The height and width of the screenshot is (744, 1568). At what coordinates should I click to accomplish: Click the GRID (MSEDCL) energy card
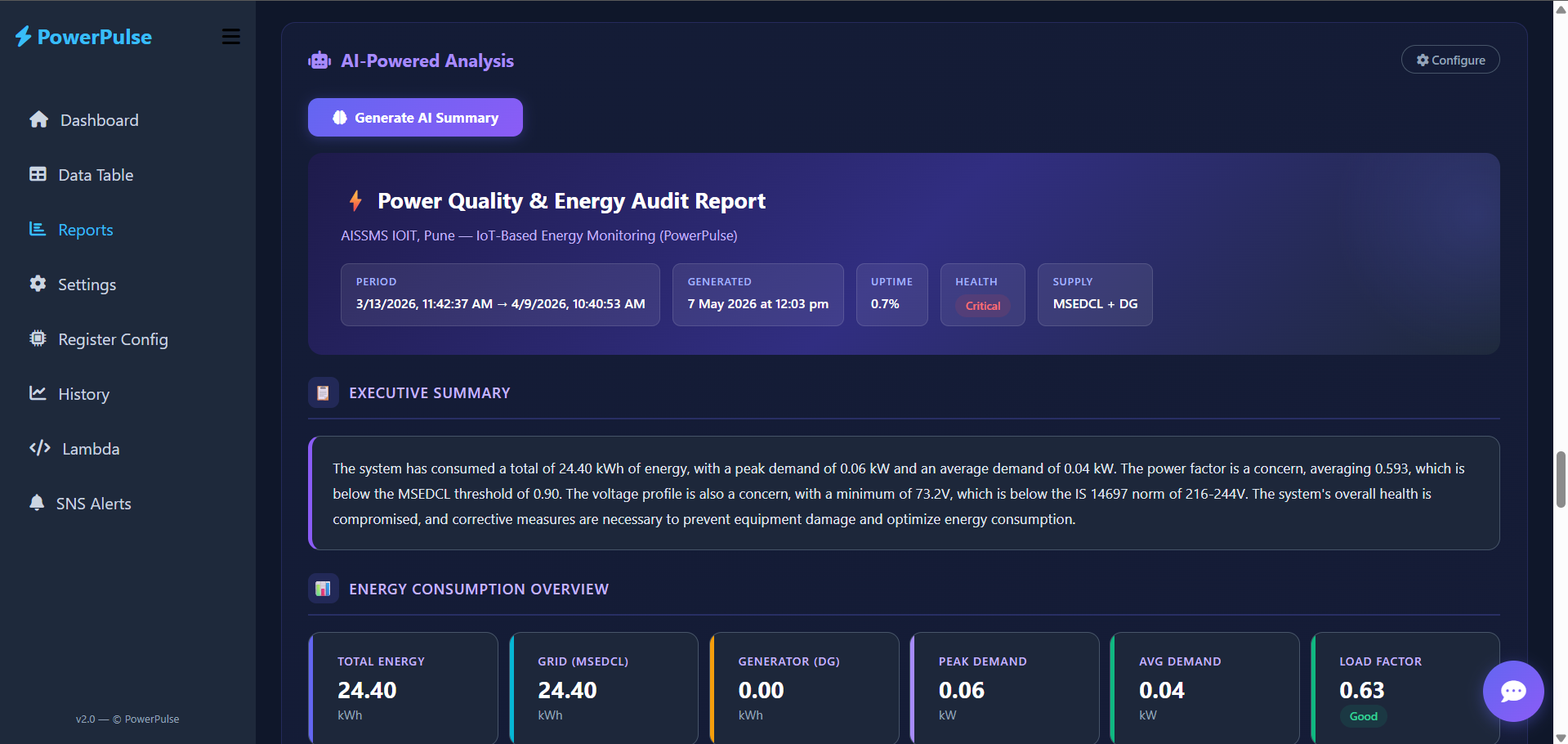click(604, 688)
